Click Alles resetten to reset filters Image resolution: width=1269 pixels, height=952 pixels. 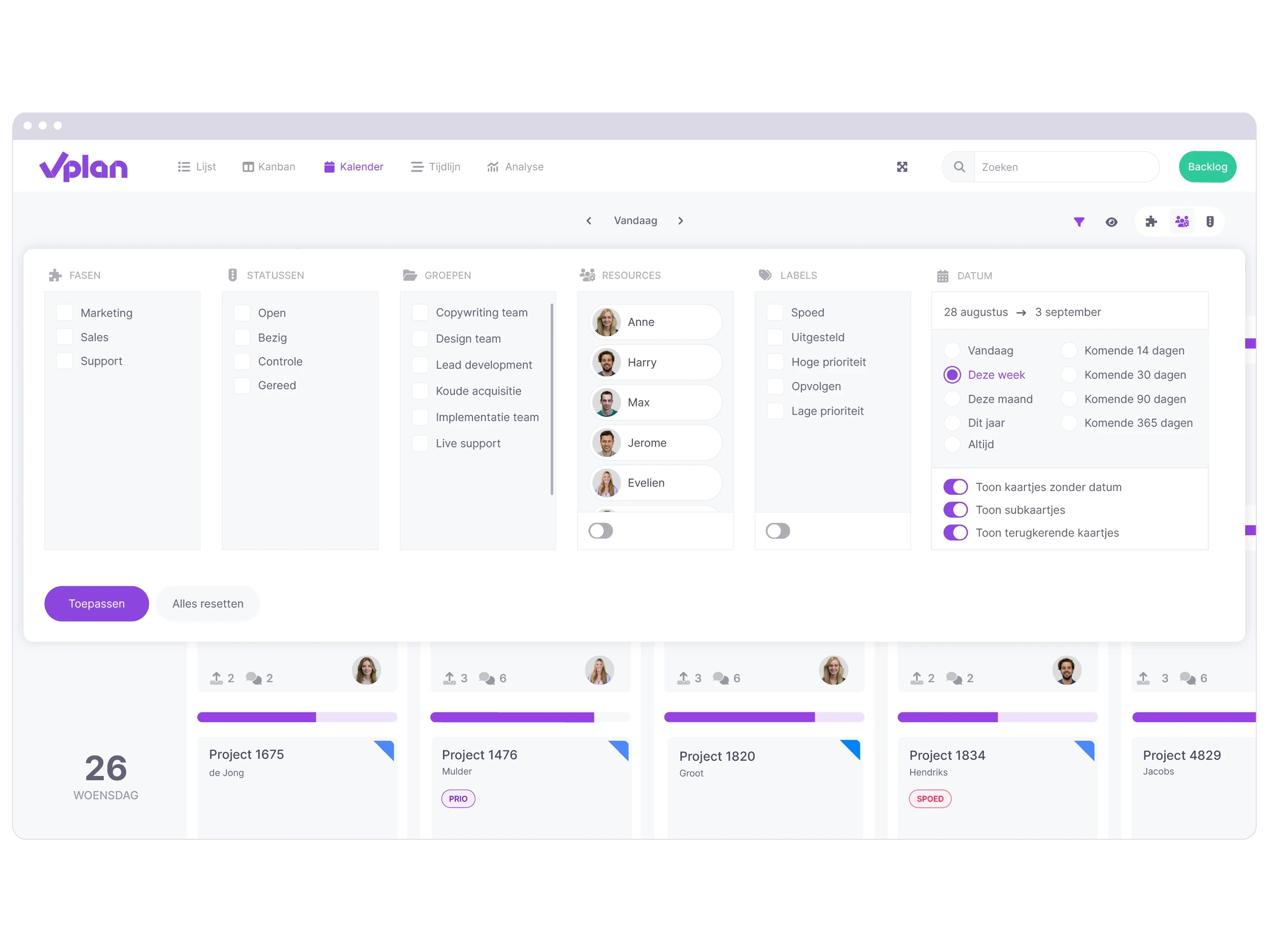[x=207, y=603]
